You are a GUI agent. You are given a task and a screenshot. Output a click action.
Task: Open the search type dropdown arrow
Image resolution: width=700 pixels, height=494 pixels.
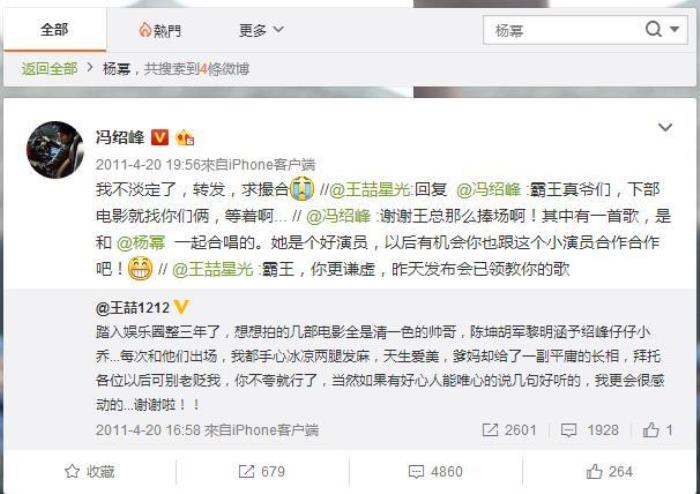click(675, 30)
